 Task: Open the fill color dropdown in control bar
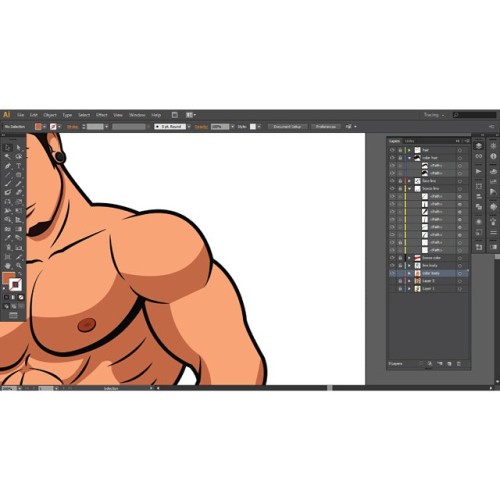44,127
